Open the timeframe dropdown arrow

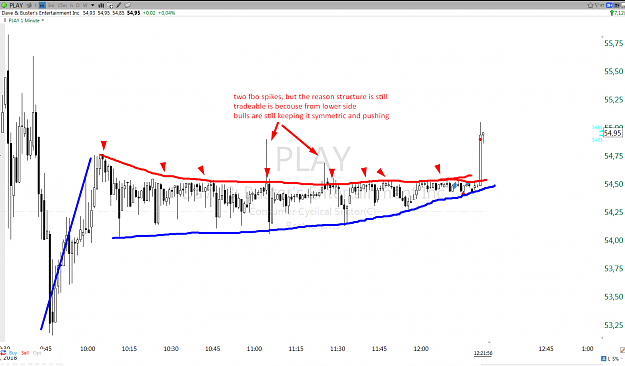tap(92, 5)
